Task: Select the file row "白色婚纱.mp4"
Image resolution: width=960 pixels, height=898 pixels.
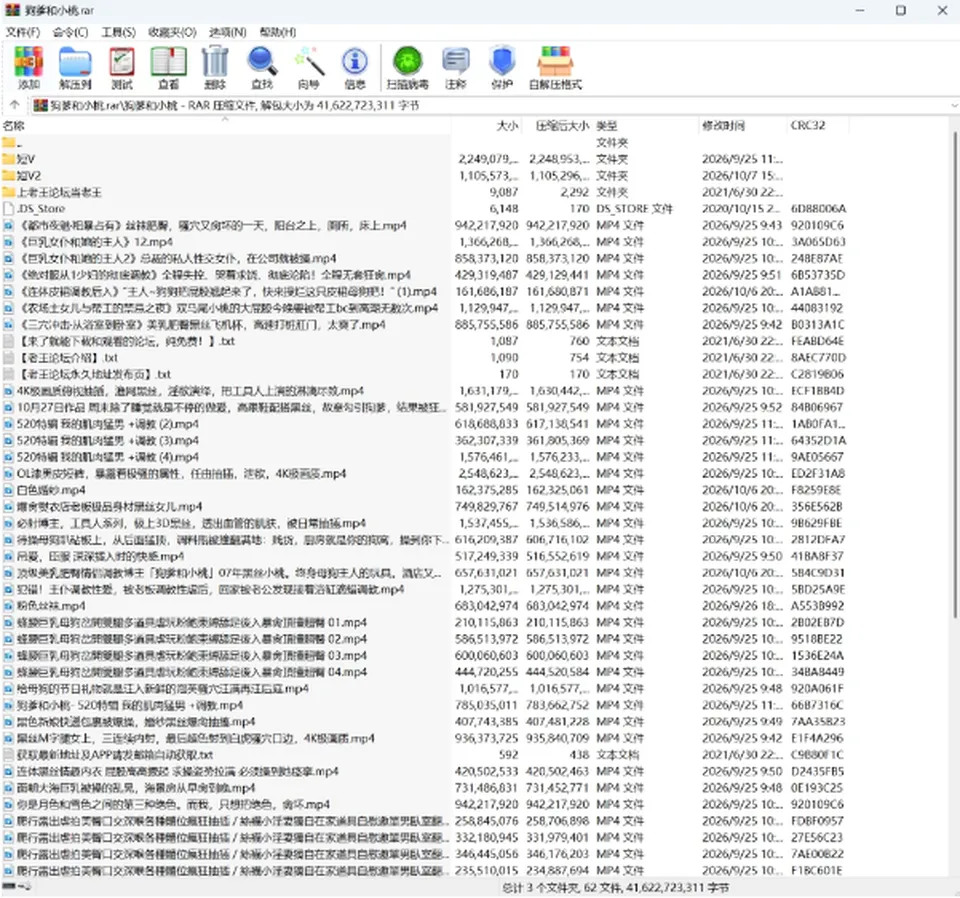Action: click(225, 490)
